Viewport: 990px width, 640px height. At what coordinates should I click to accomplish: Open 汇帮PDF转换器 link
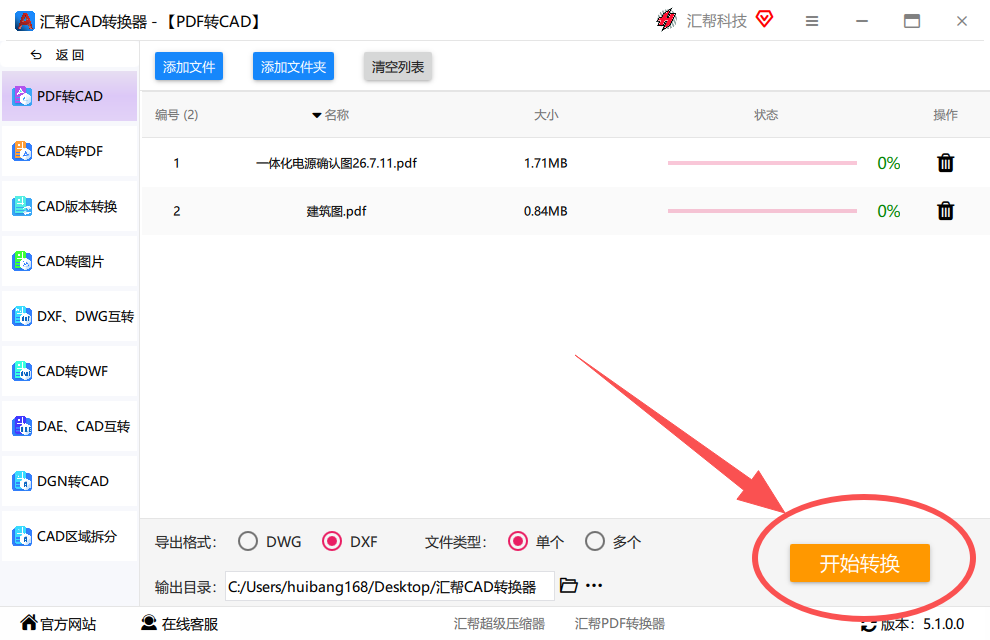click(619, 624)
